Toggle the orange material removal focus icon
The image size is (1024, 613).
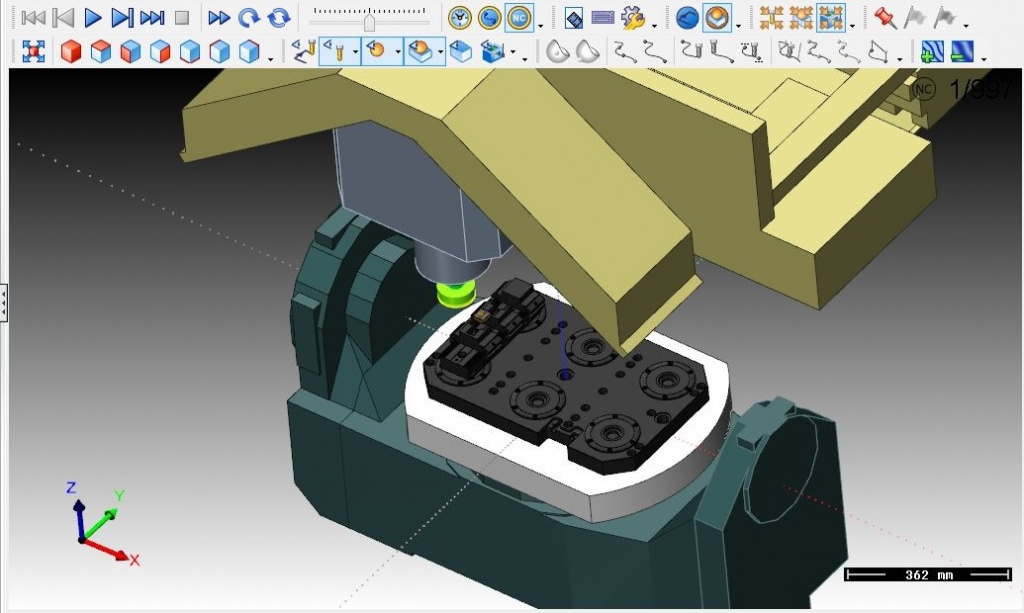click(717, 18)
